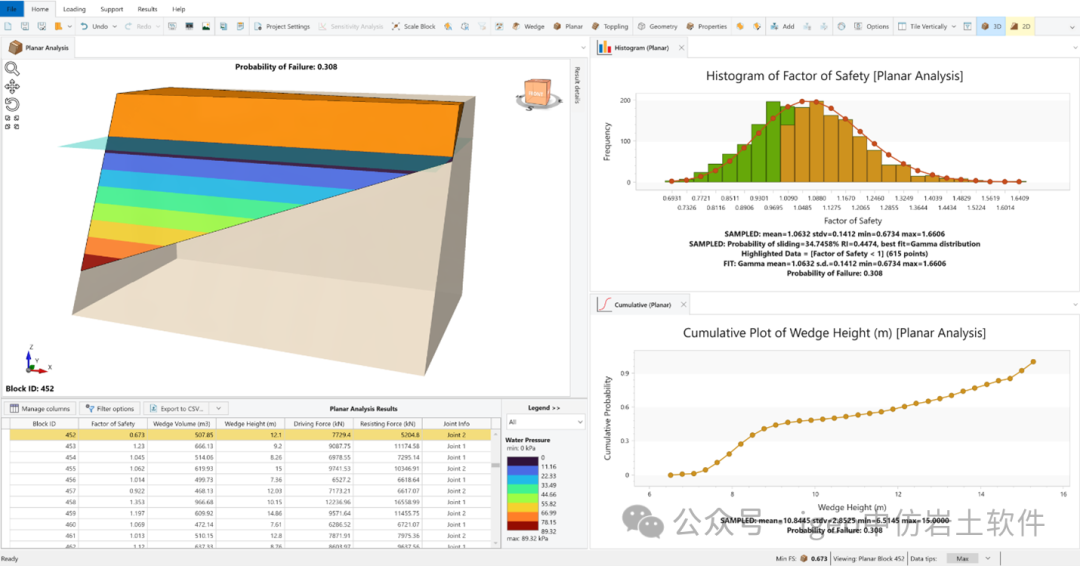The height and width of the screenshot is (566, 1080).
Task: Rotate view using the orange orientation cube
Action: point(536,92)
